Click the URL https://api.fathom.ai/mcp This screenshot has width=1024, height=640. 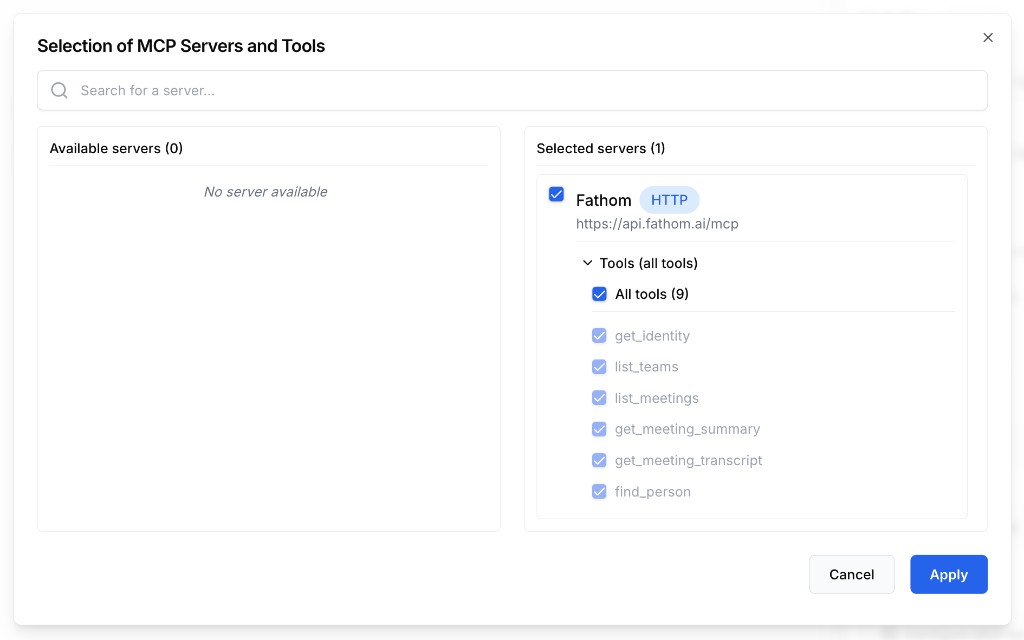coord(657,224)
